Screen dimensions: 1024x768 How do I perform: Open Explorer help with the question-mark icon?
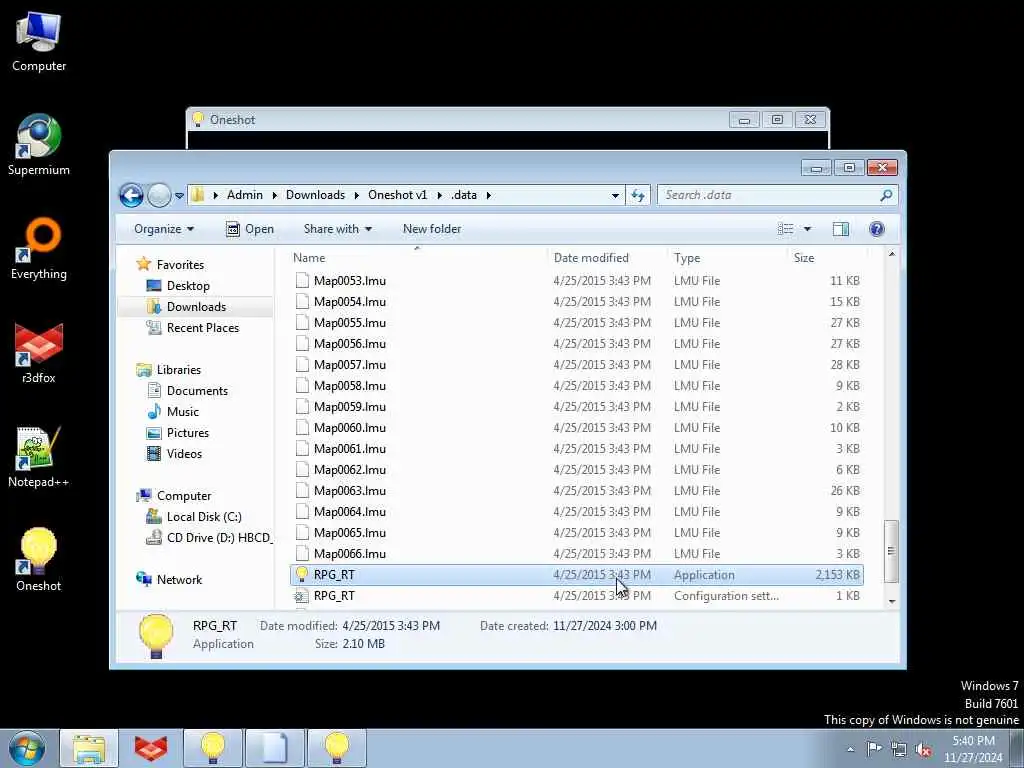click(x=876, y=229)
